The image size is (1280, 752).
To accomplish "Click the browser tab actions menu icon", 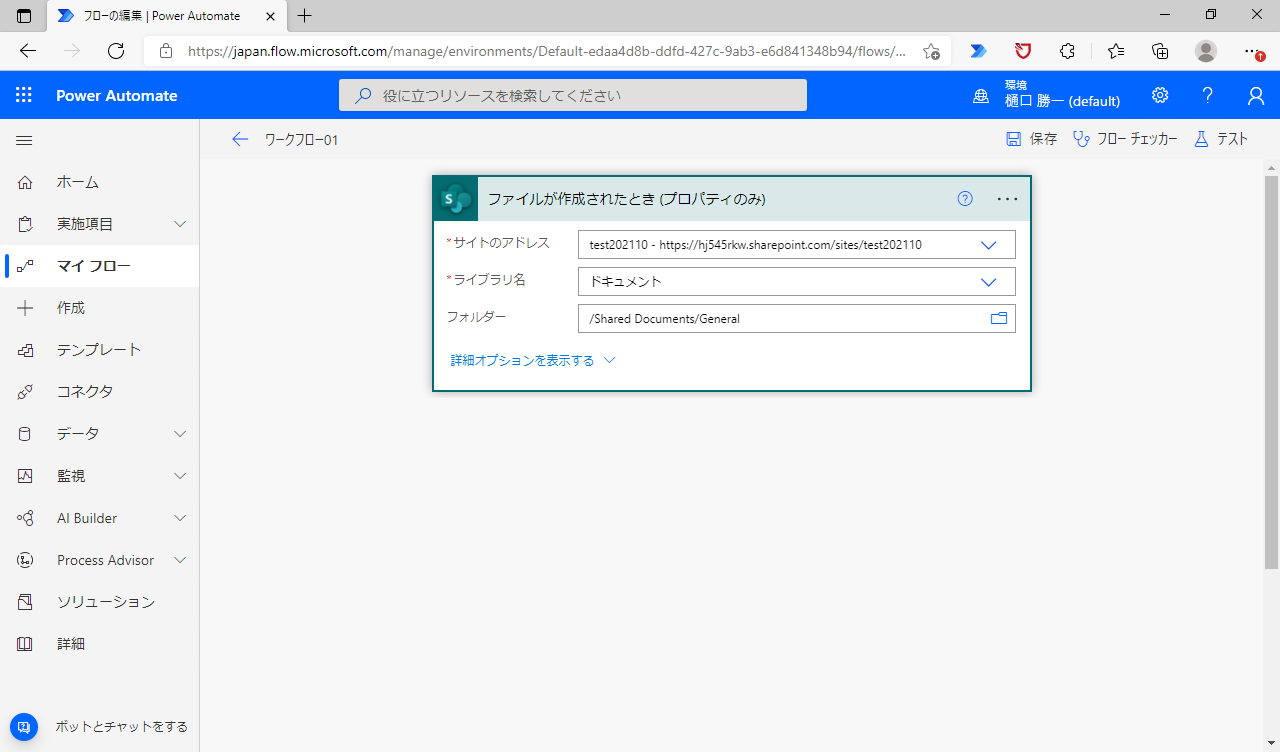I will click(x=24, y=16).
